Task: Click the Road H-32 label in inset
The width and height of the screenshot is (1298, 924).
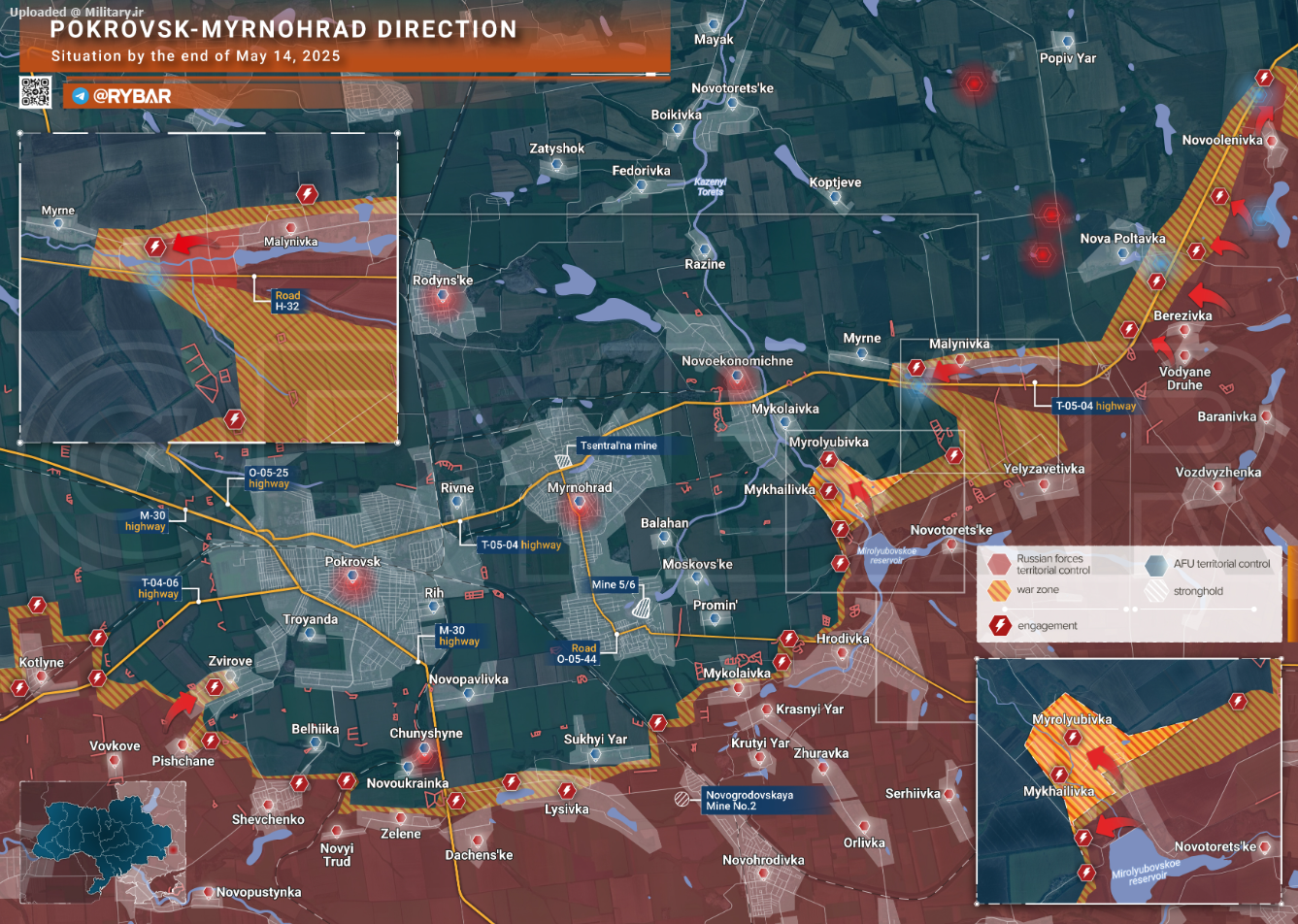Action: [x=287, y=301]
